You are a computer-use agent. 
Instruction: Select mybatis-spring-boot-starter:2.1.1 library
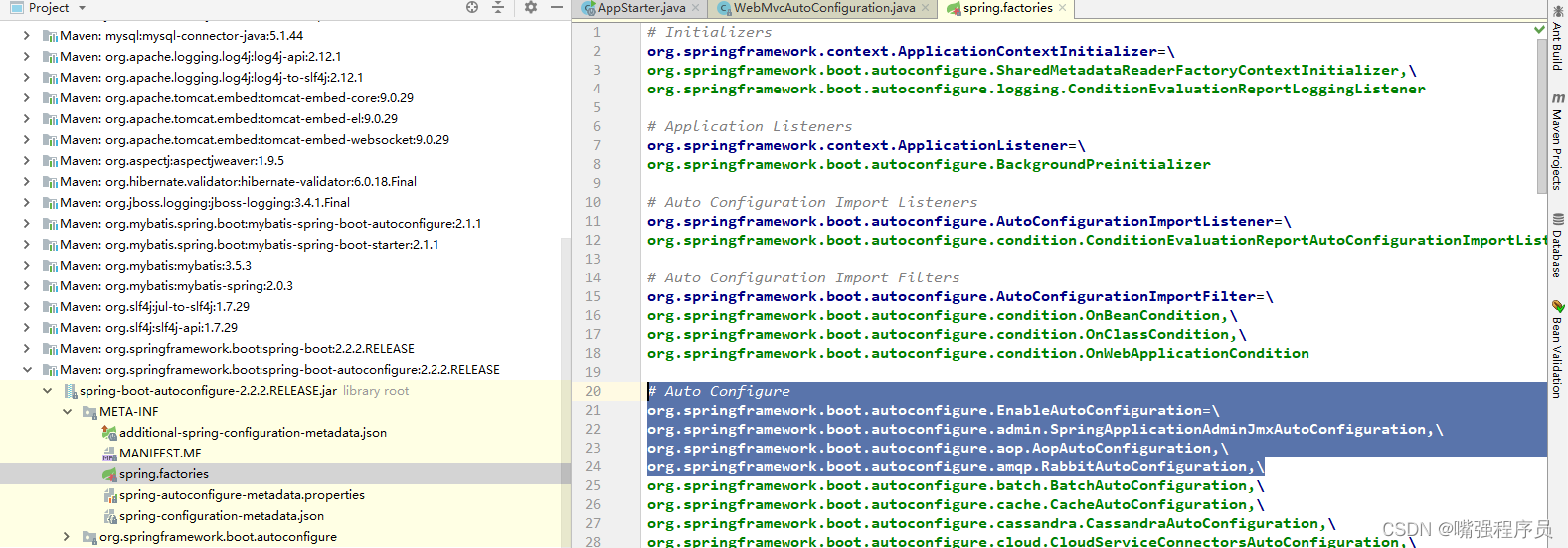click(249, 244)
